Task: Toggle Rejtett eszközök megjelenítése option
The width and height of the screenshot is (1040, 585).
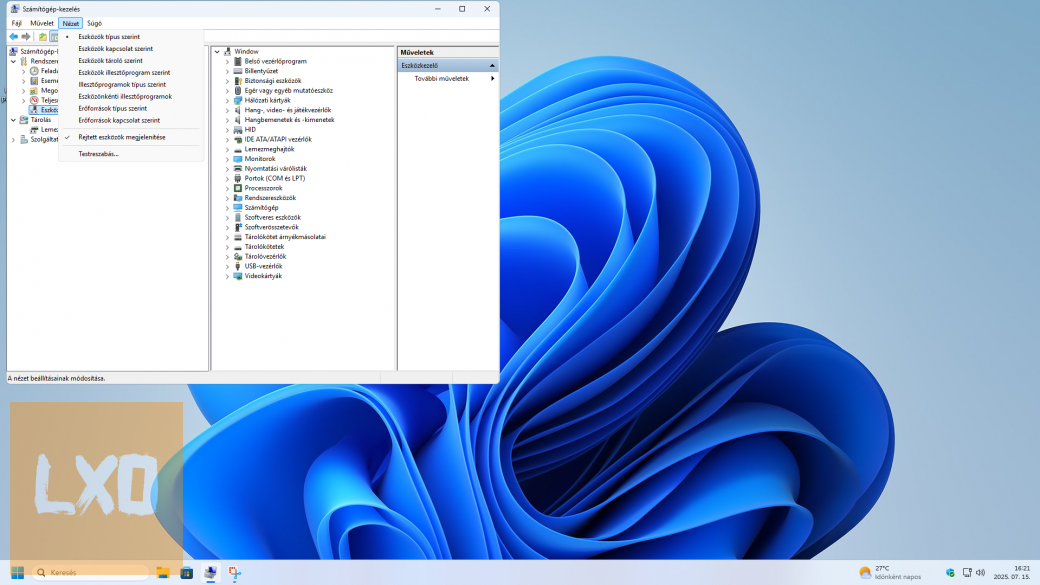Action: point(122,137)
